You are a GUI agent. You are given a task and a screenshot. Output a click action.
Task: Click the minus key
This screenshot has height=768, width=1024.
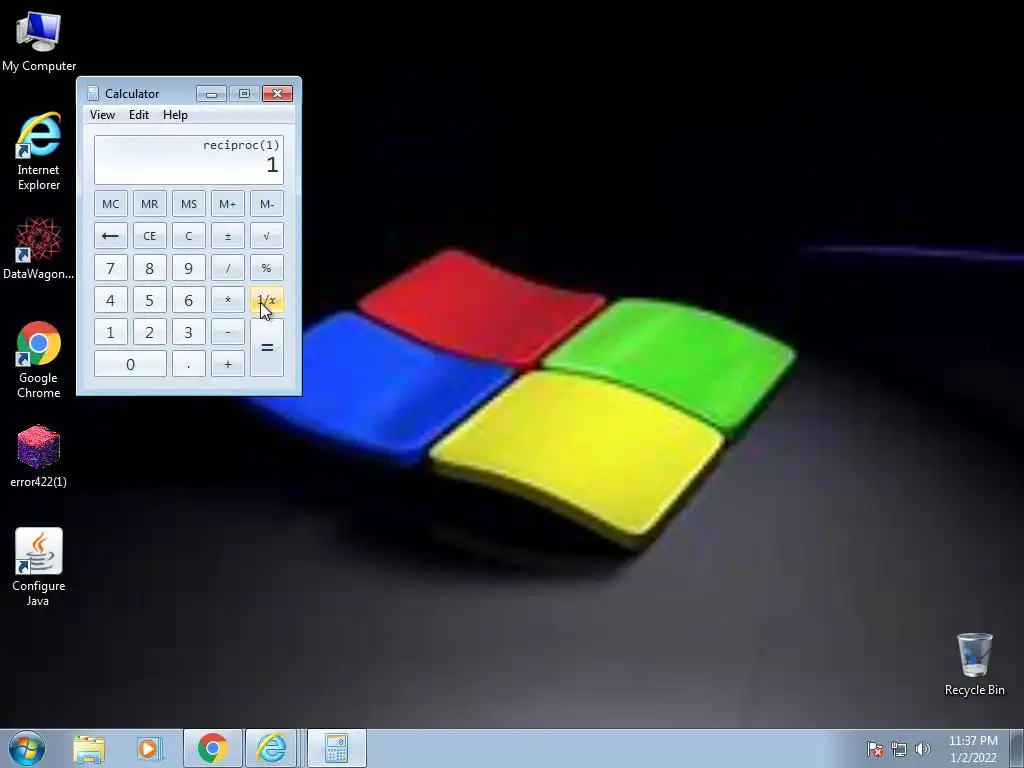(227, 332)
